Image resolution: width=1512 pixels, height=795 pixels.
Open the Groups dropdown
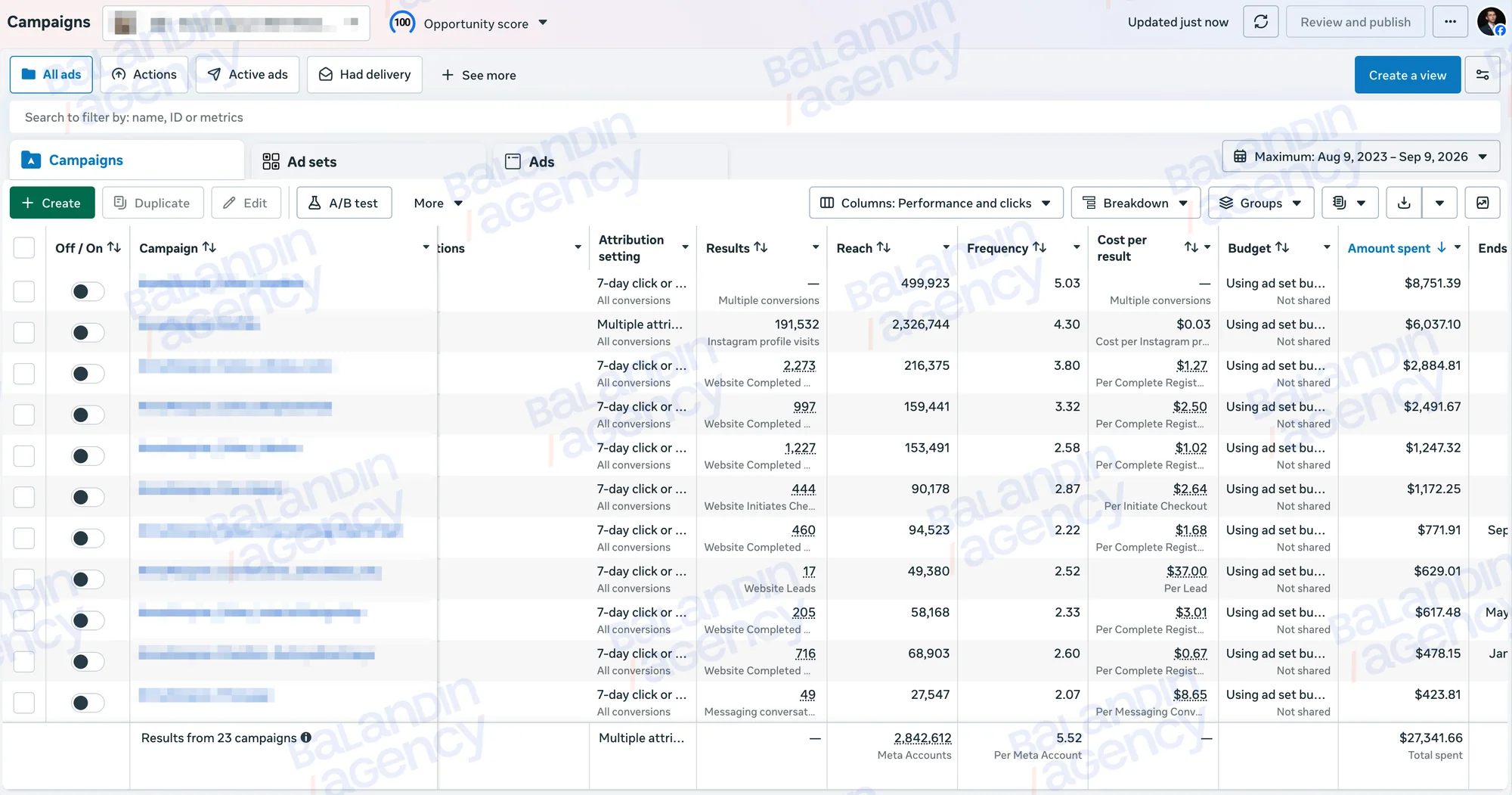[x=1261, y=203]
